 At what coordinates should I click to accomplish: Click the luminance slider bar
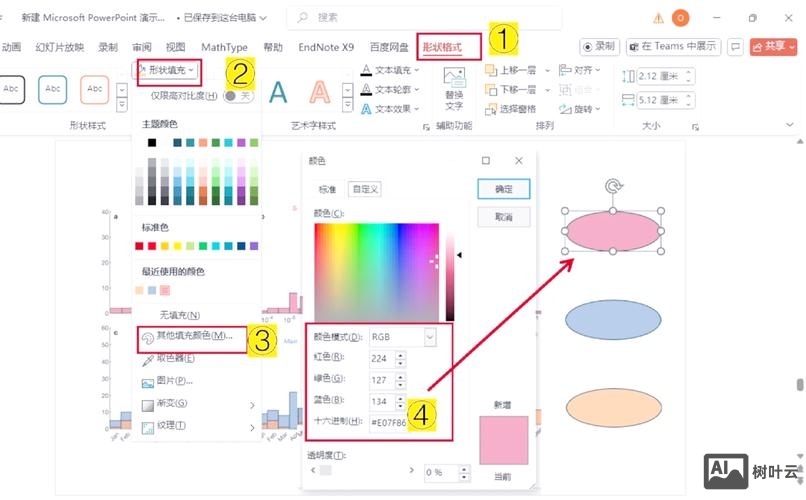(x=450, y=272)
